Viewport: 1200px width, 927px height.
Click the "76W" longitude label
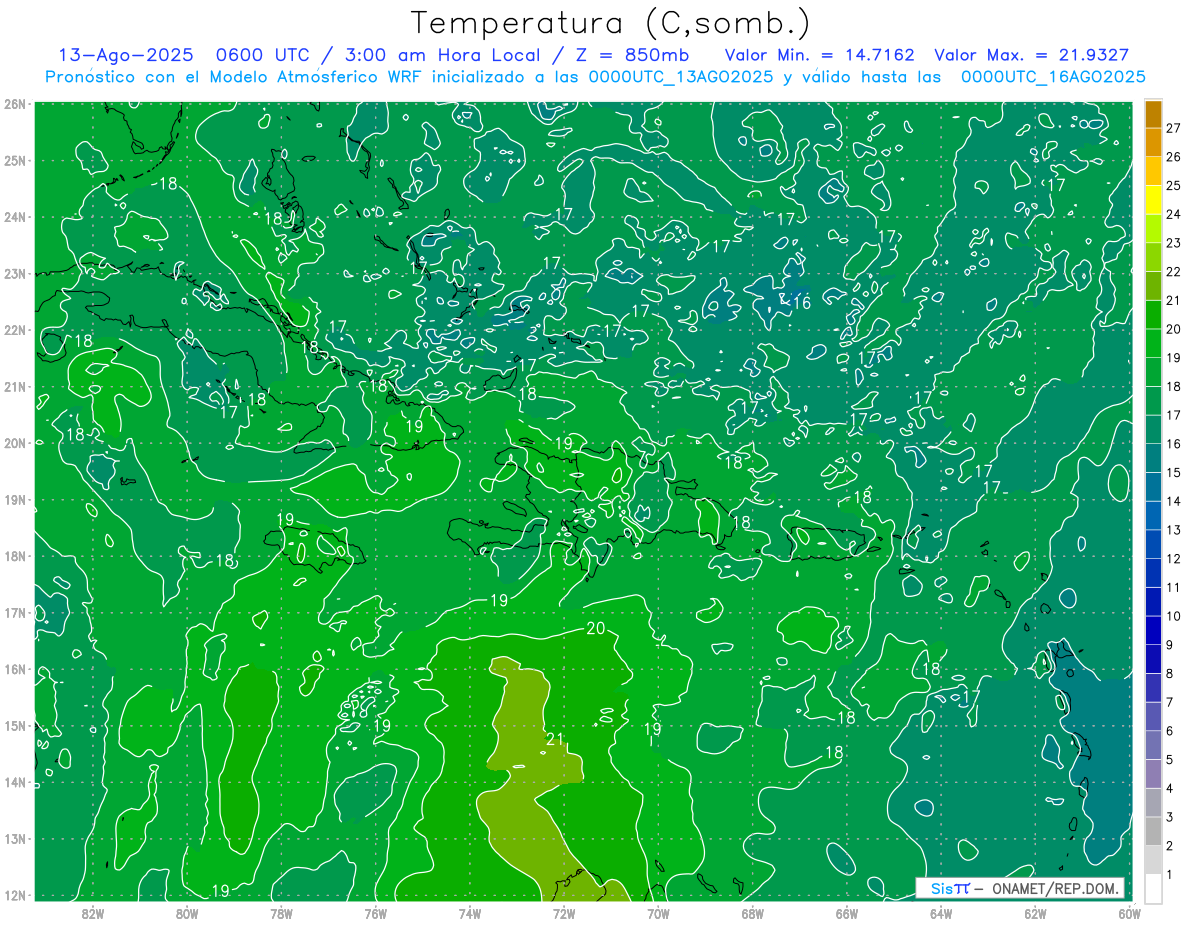tap(375, 913)
